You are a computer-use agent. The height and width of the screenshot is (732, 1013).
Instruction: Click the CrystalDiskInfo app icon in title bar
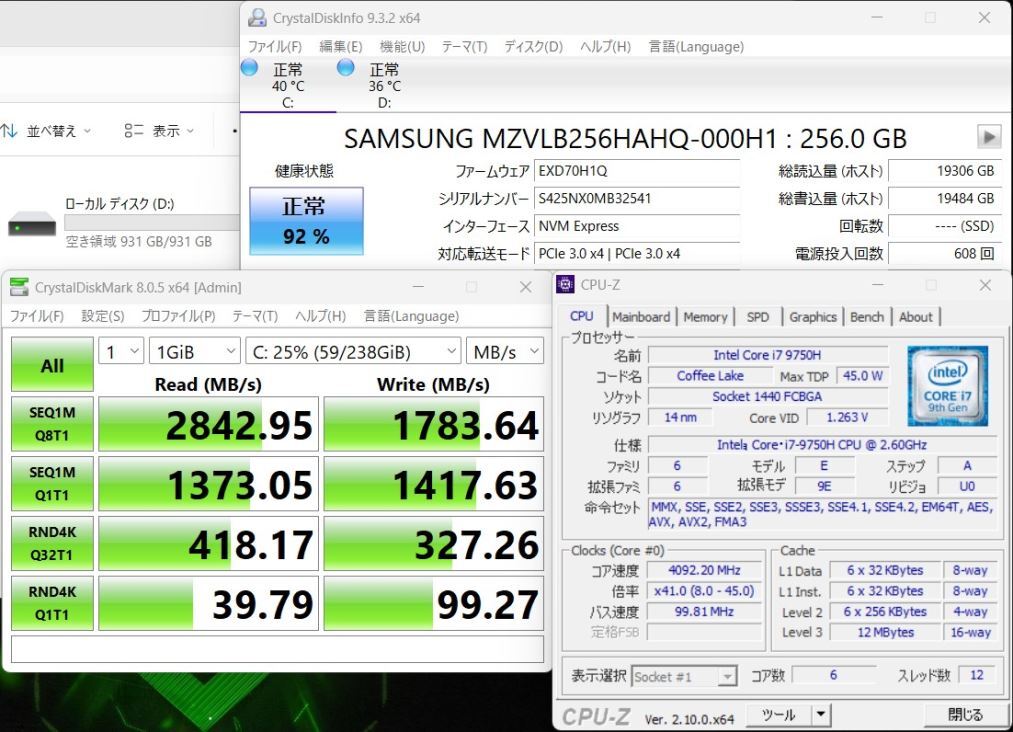coord(257,17)
